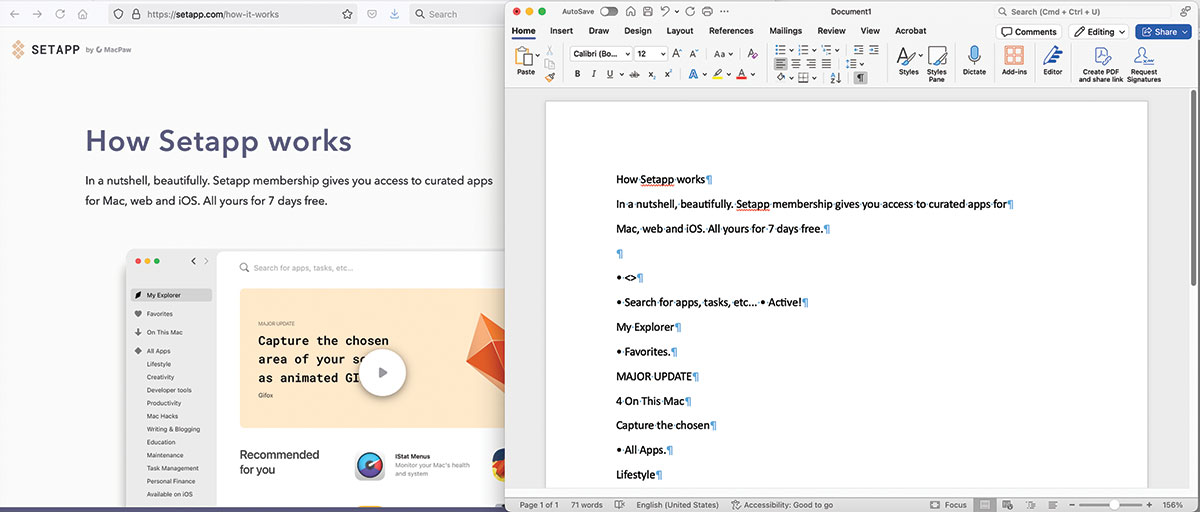The width and height of the screenshot is (1200, 512).
Task: Center-align text in Word
Action: [796, 63]
